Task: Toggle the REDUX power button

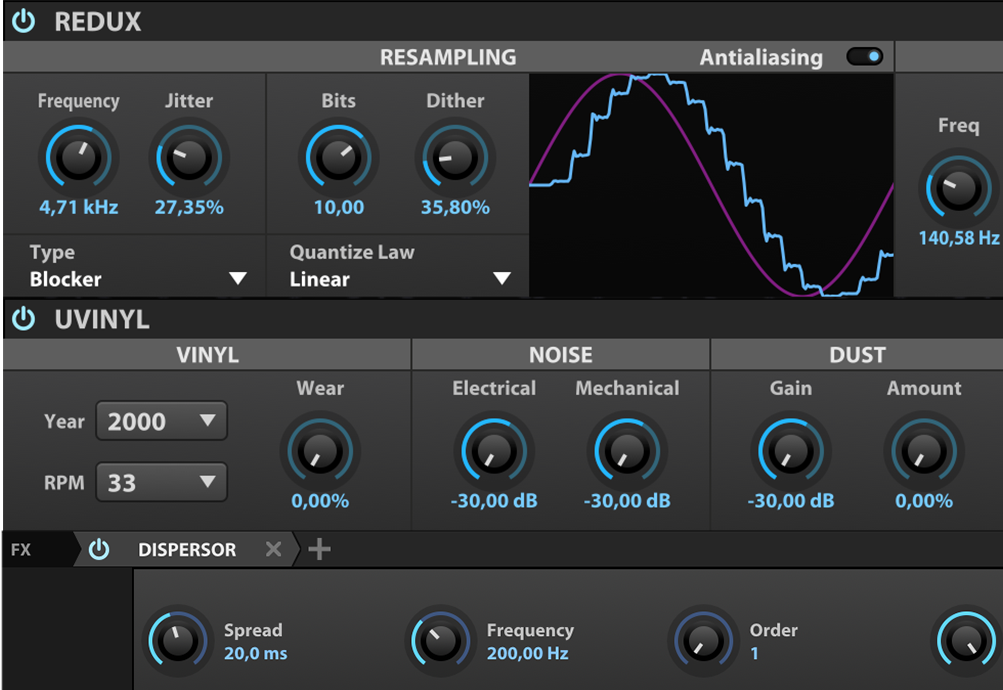Action: [24, 21]
